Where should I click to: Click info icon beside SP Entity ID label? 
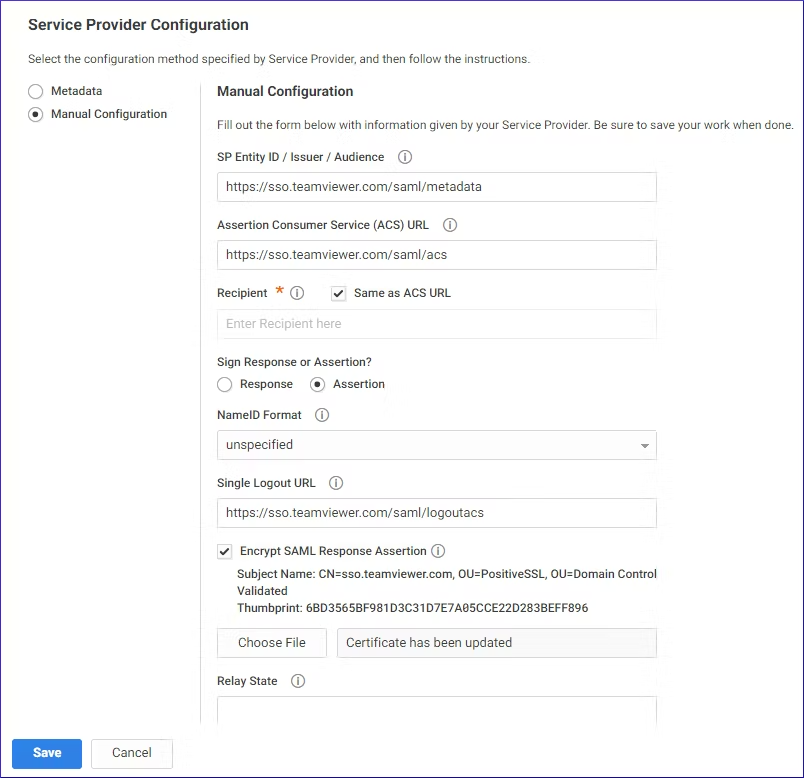click(405, 157)
